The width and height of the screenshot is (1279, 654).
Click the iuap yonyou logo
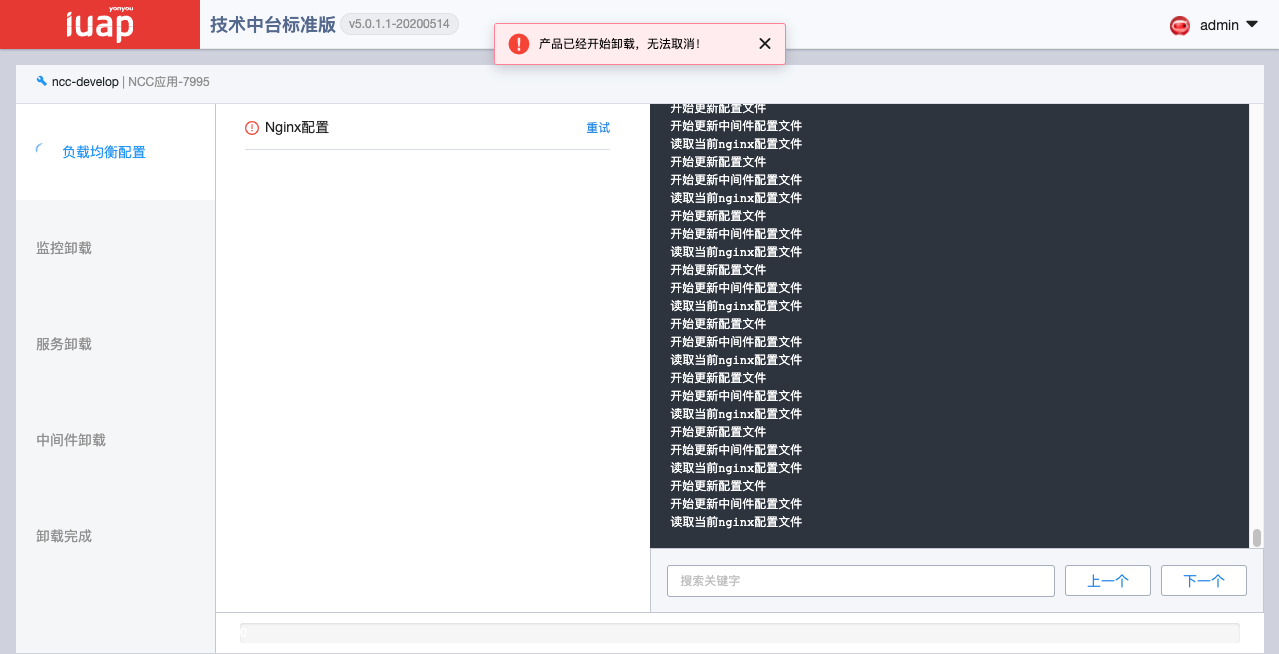tap(99, 25)
